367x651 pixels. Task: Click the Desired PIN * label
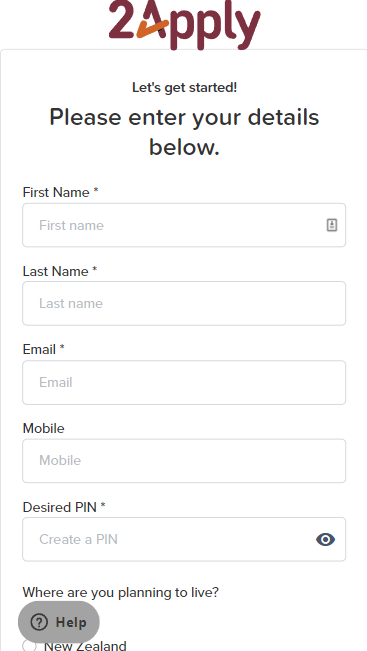(x=64, y=507)
